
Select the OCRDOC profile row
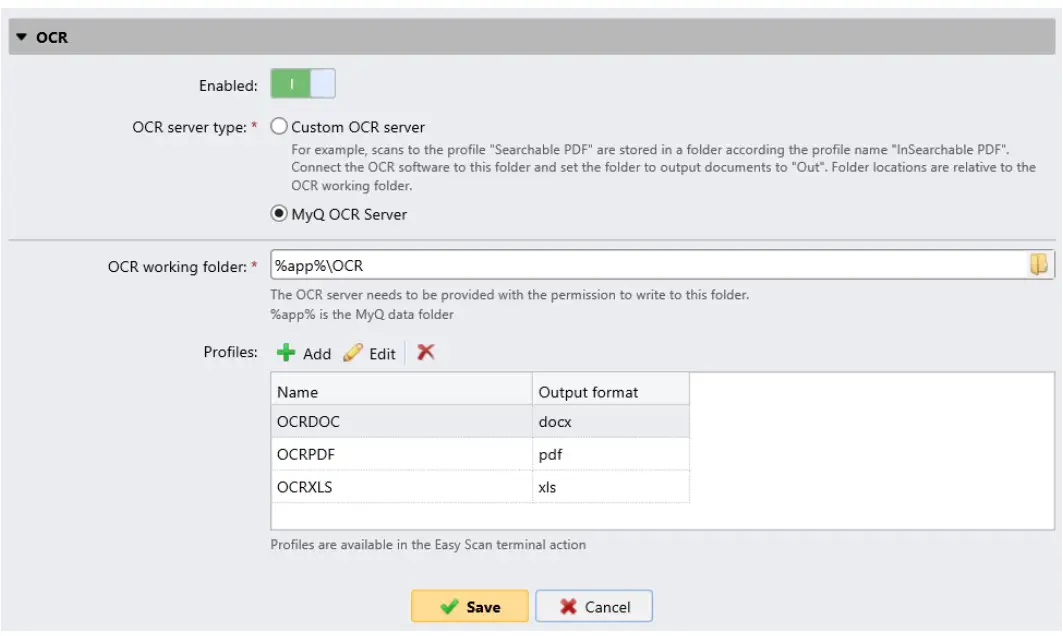point(400,422)
